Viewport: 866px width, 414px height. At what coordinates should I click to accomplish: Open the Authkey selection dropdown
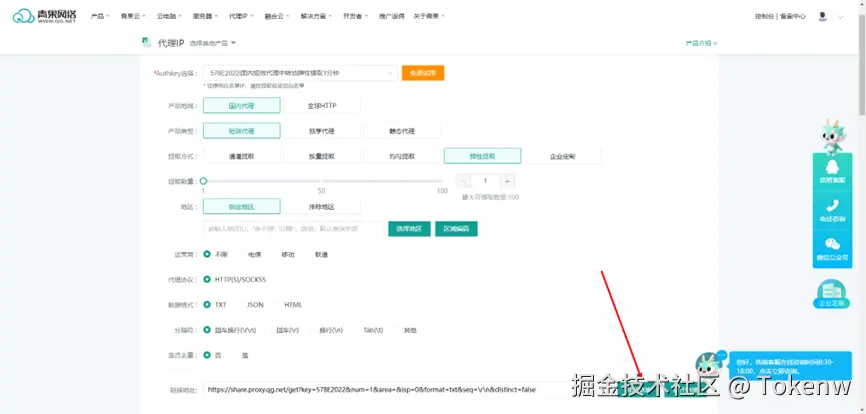click(300, 73)
